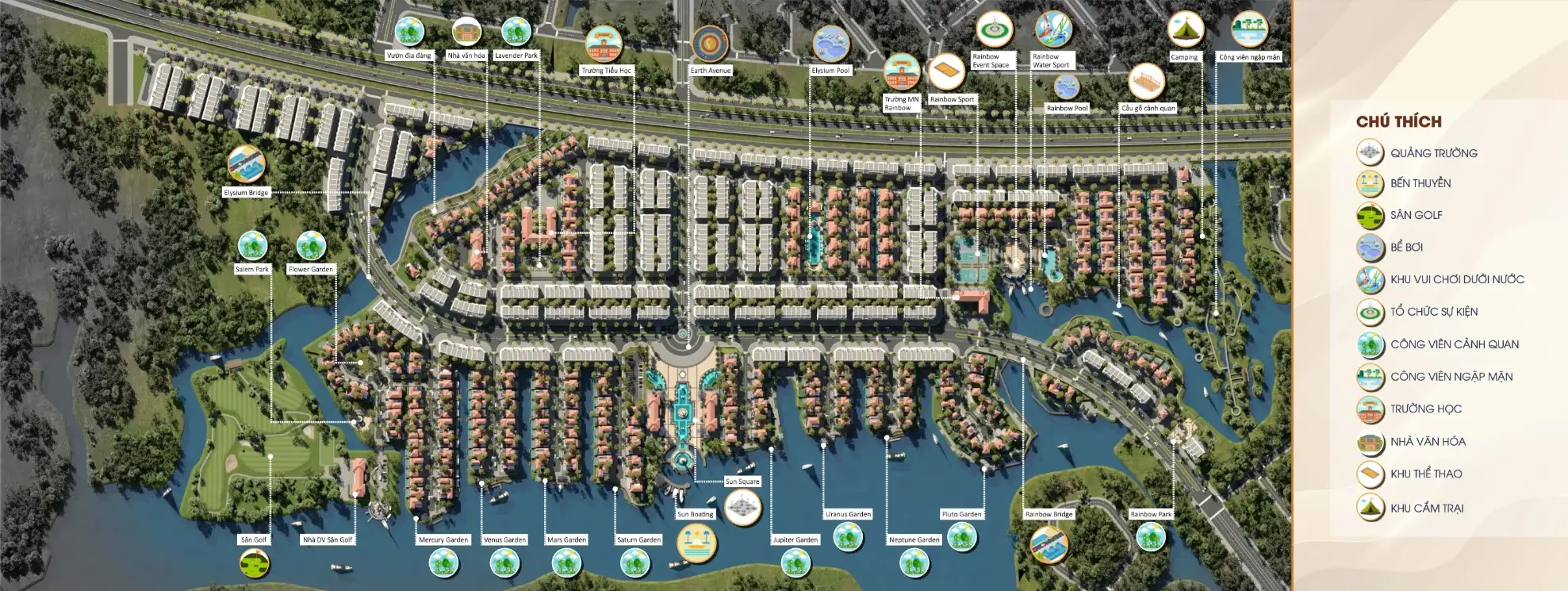This screenshot has height=591, width=1568.
Task: Click the Rainbow Event Space icon
Action: pos(994,30)
